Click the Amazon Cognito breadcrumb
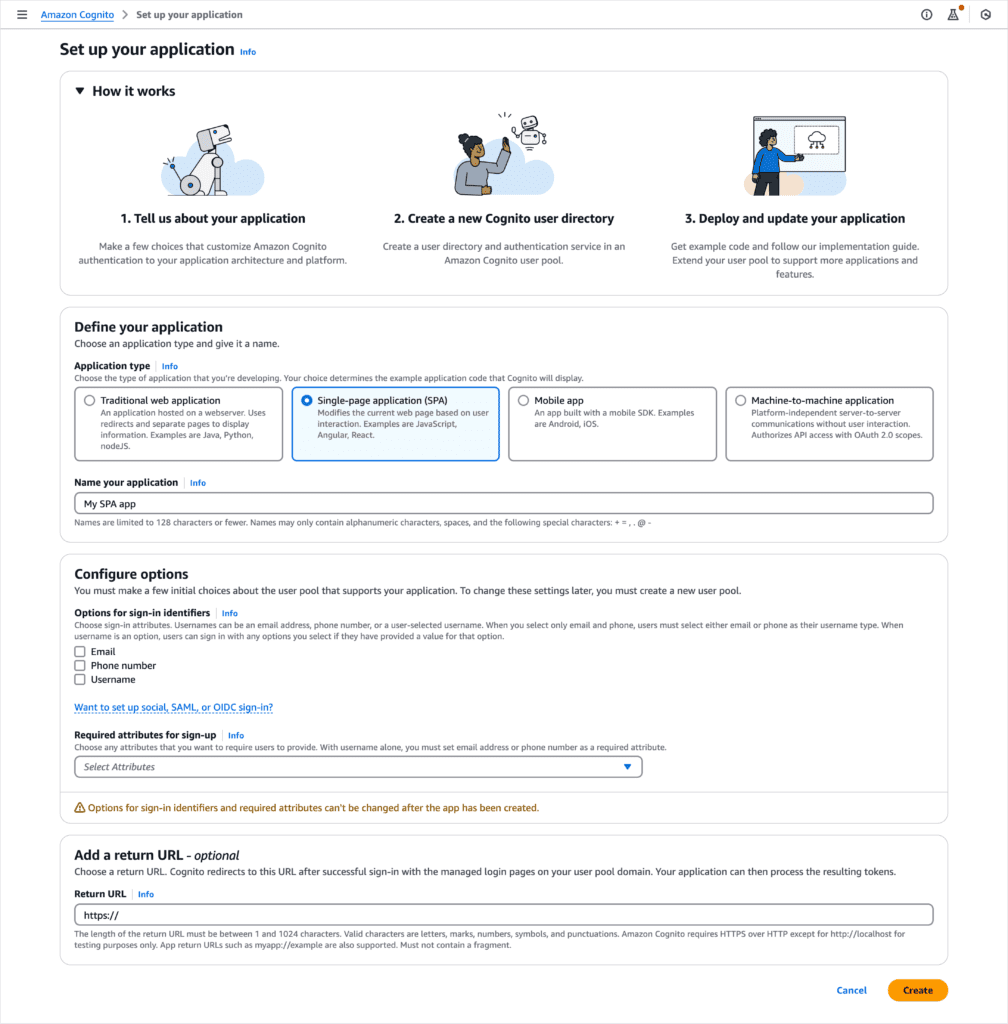 77,14
